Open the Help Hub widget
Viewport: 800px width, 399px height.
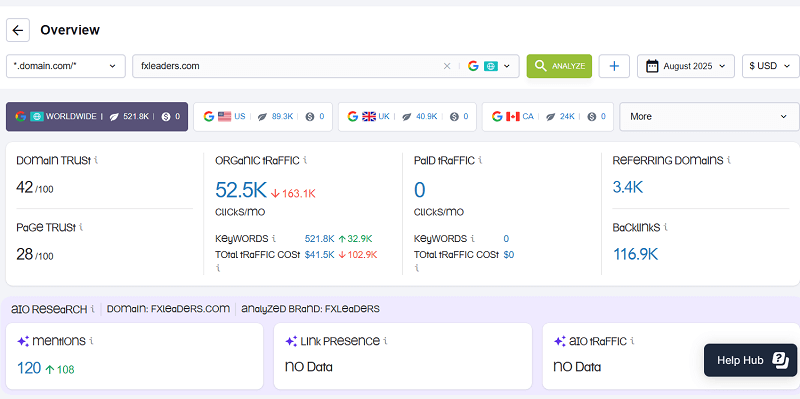(x=750, y=360)
